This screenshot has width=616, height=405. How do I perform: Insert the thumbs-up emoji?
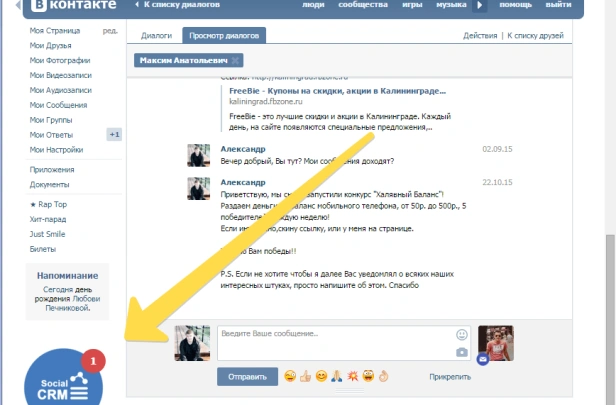pos(306,377)
